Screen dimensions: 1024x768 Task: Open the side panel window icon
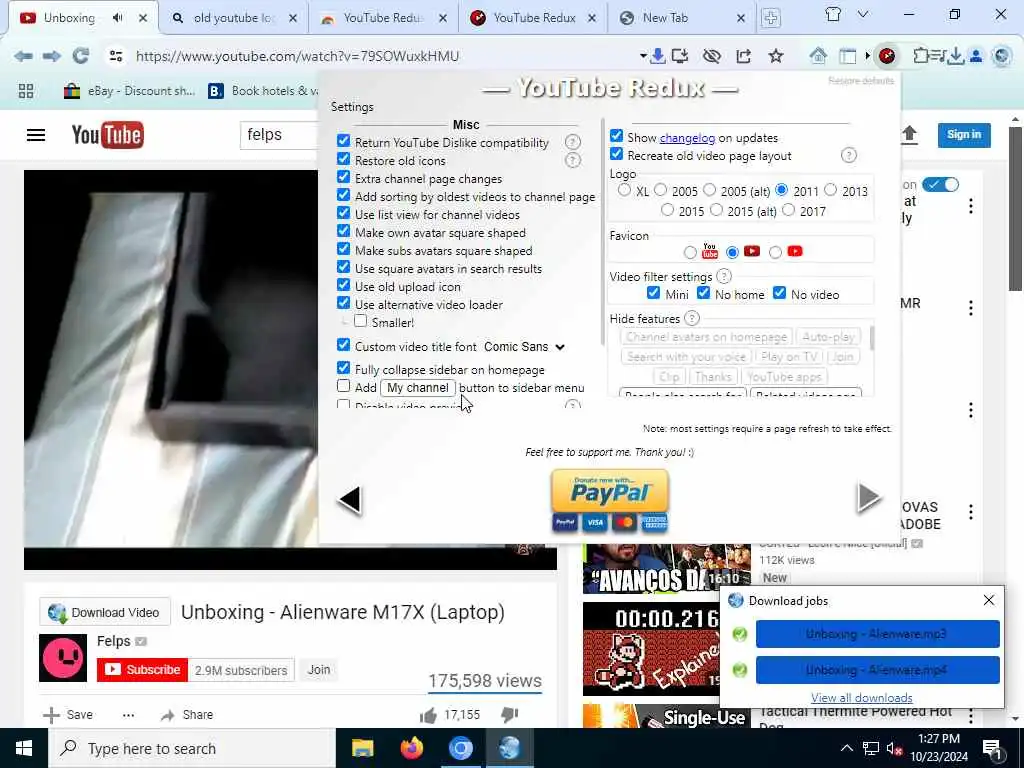(x=848, y=56)
